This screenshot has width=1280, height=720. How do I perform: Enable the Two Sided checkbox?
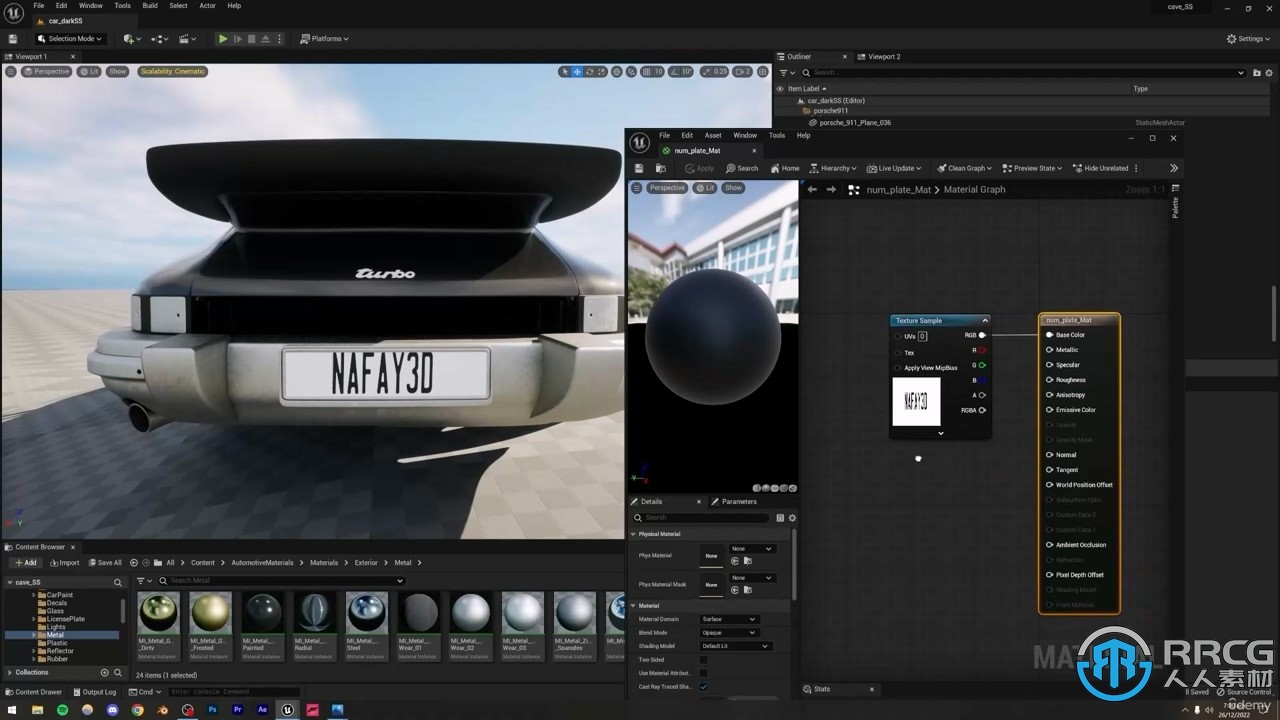tap(703, 660)
